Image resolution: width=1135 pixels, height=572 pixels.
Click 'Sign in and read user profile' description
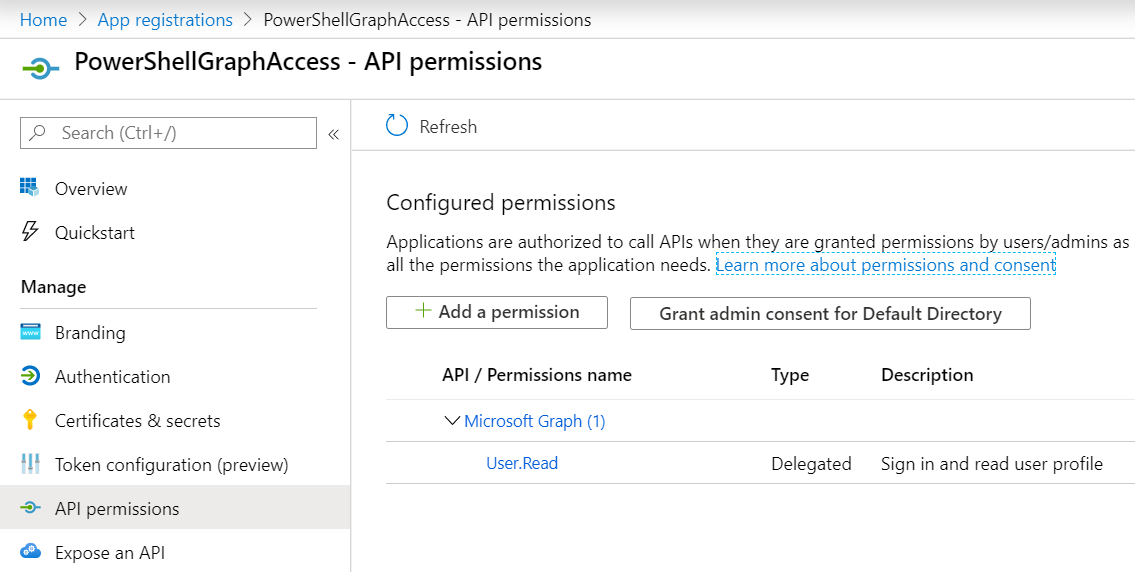992,463
